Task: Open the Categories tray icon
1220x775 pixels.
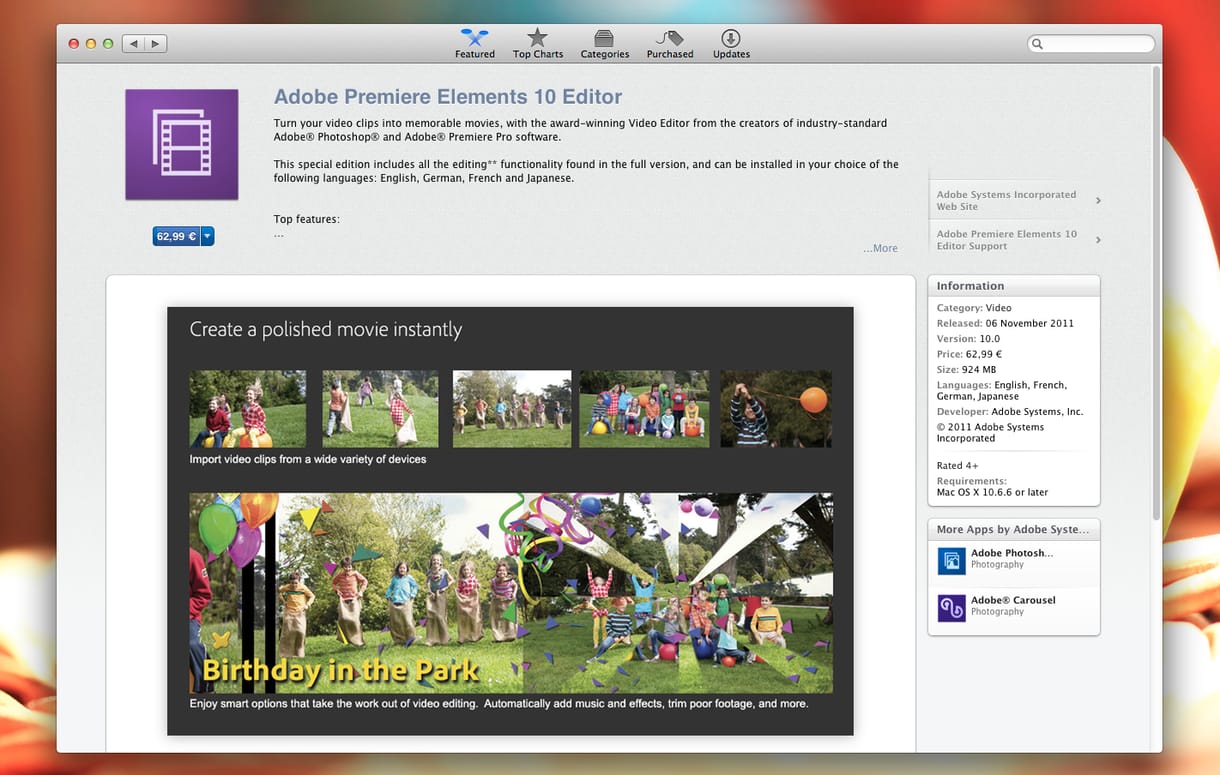Action: [x=604, y=38]
